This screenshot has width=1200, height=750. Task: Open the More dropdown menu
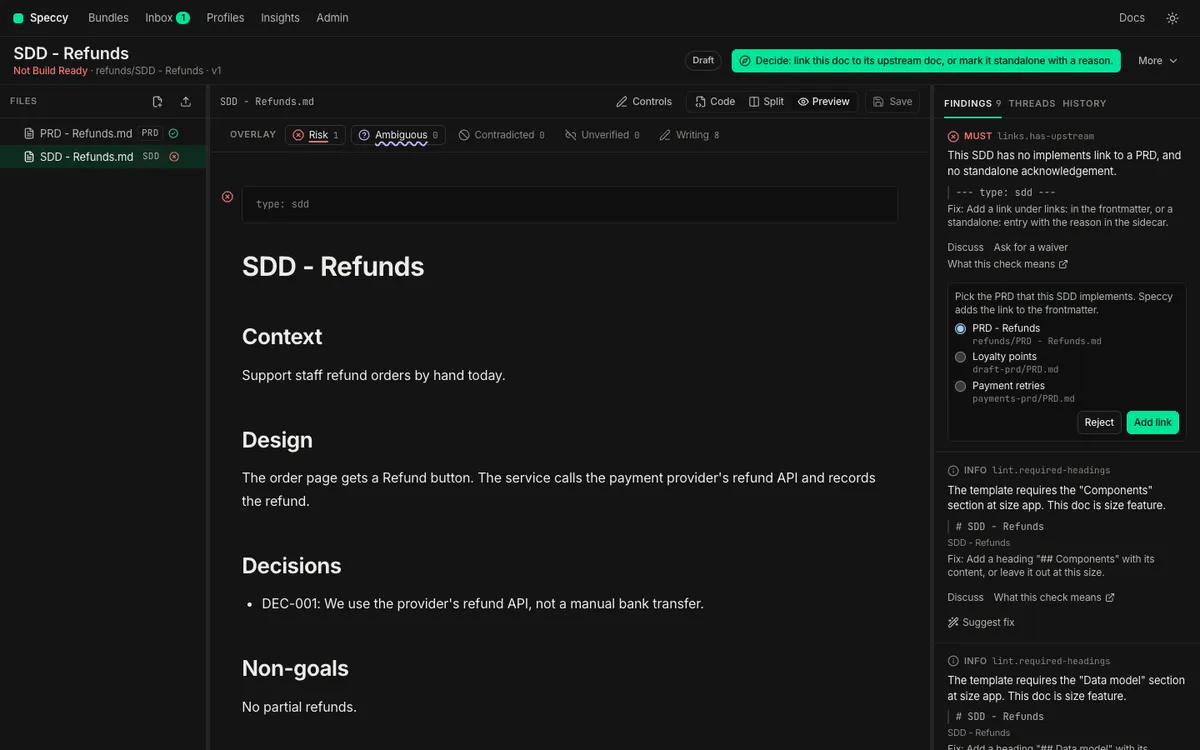click(x=1158, y=61)
